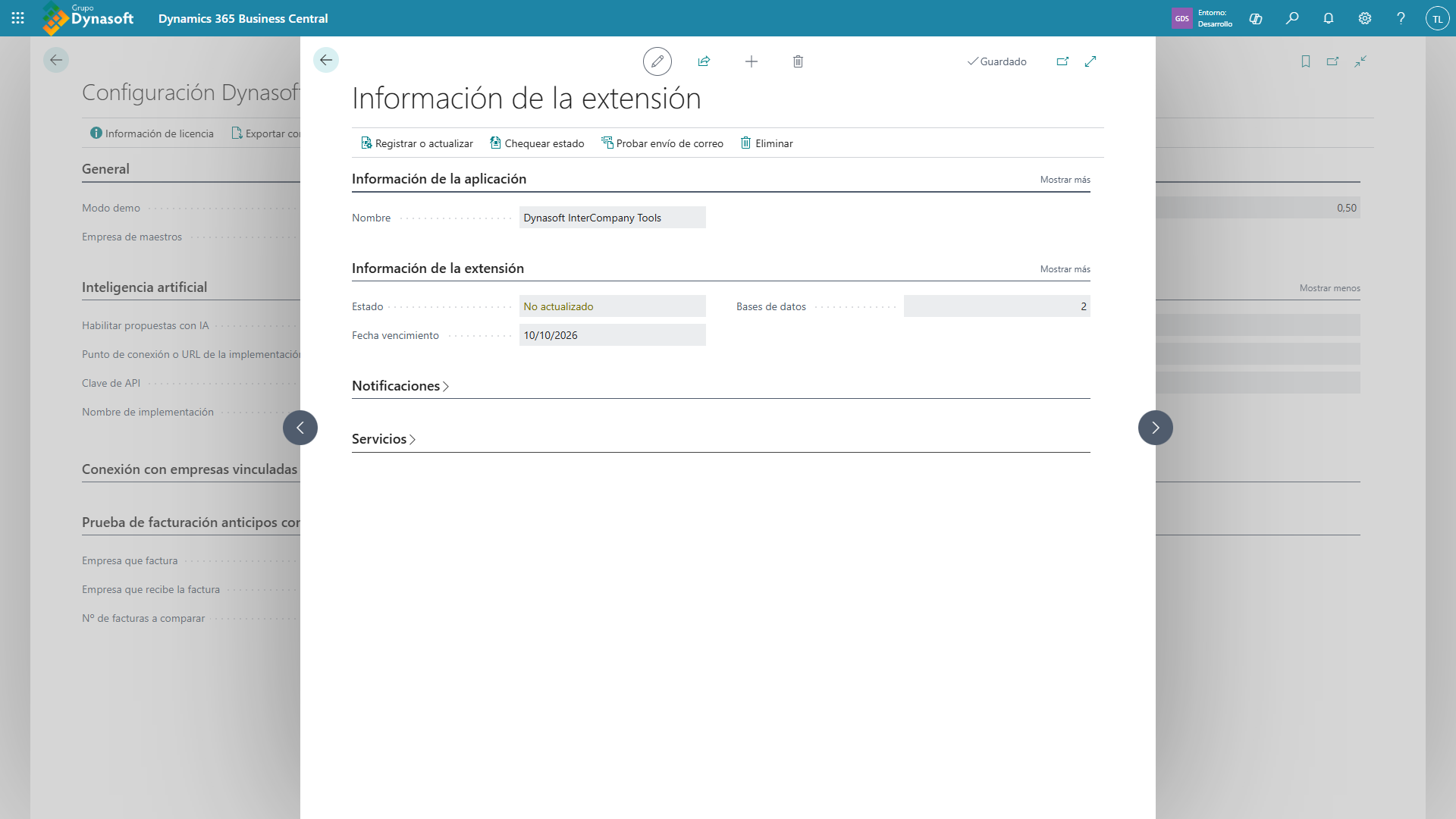Viewport: 1456px width, 819px height.
Task: Click back arrow on Configuración Dynasoft page
Action: coord(56,60)
